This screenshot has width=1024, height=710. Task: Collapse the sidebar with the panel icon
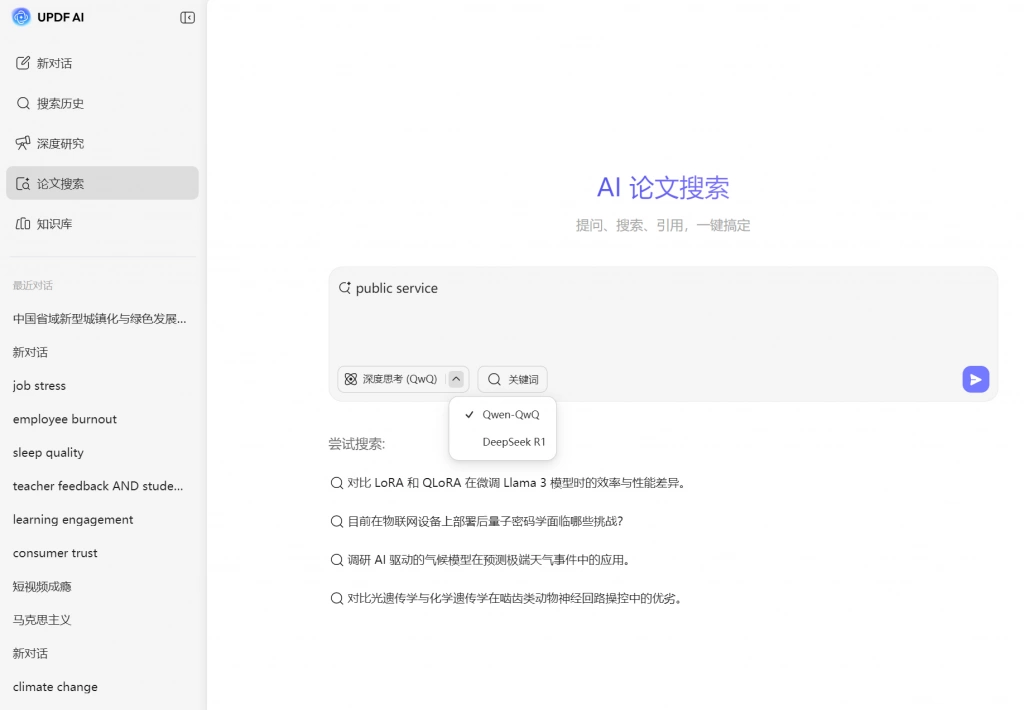click(x=187, y=18)
